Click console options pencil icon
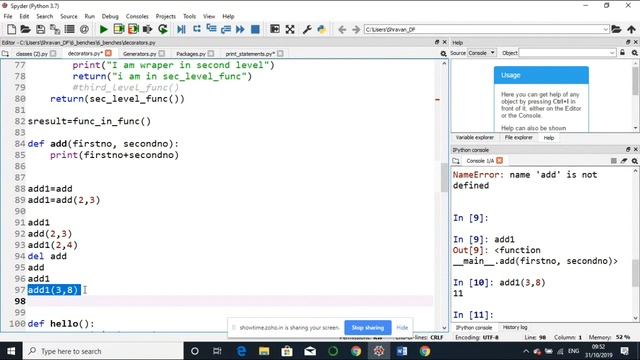Image resolution: width=640 pixels, height=360 pixels. pyautogui.click(x=624, y=161)
